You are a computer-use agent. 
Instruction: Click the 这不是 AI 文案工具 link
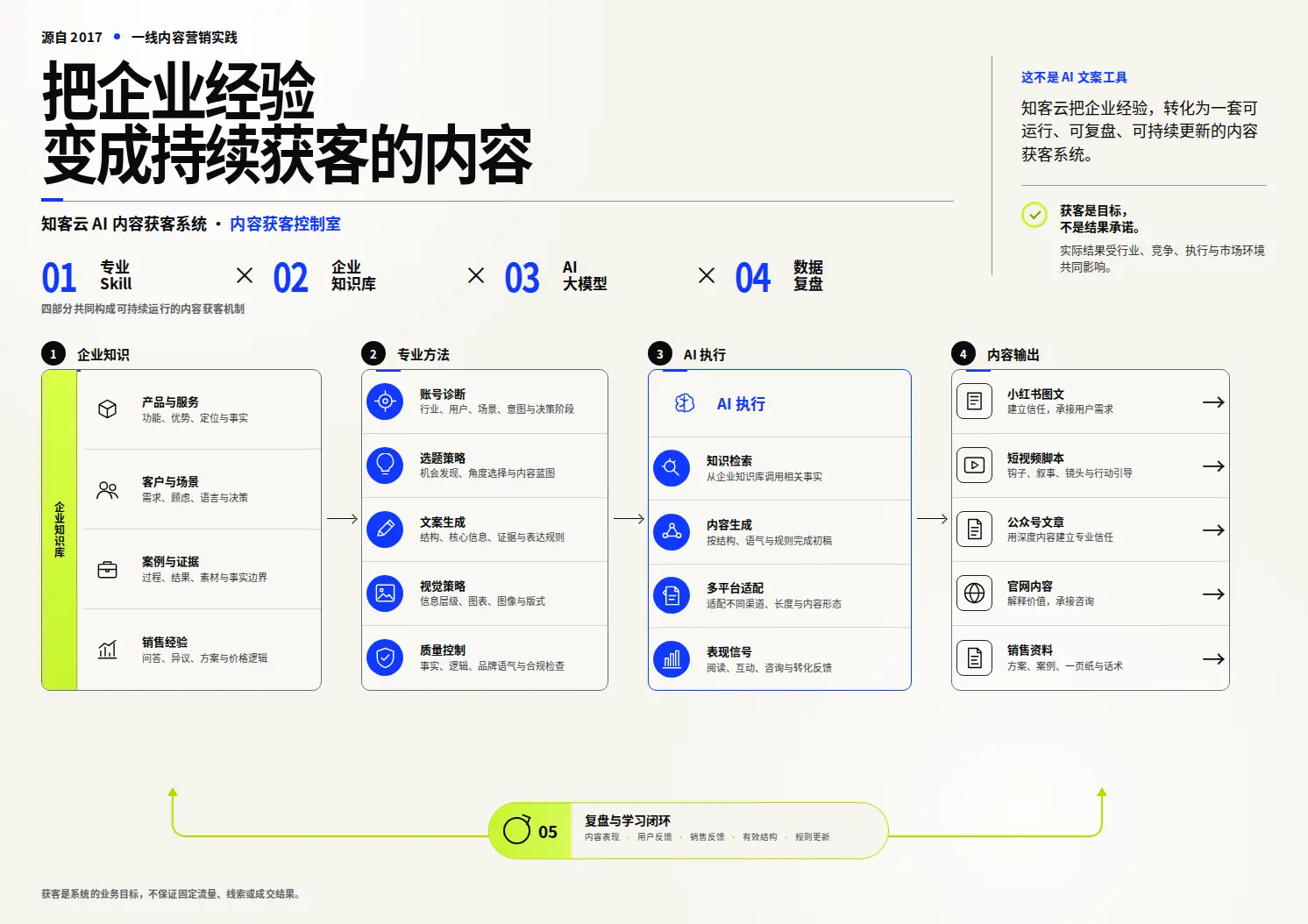click(1074, 77)
